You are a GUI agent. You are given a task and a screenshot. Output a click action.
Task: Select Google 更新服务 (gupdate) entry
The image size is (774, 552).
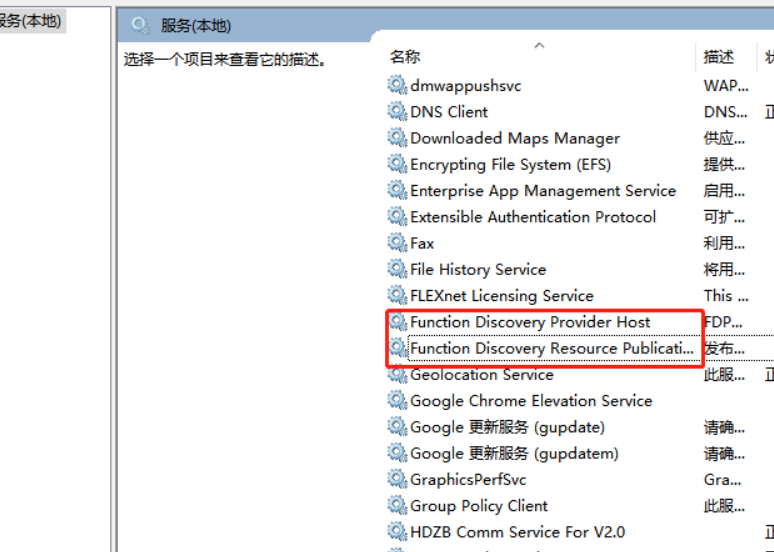pyautogui.click(x=507, y=427)
